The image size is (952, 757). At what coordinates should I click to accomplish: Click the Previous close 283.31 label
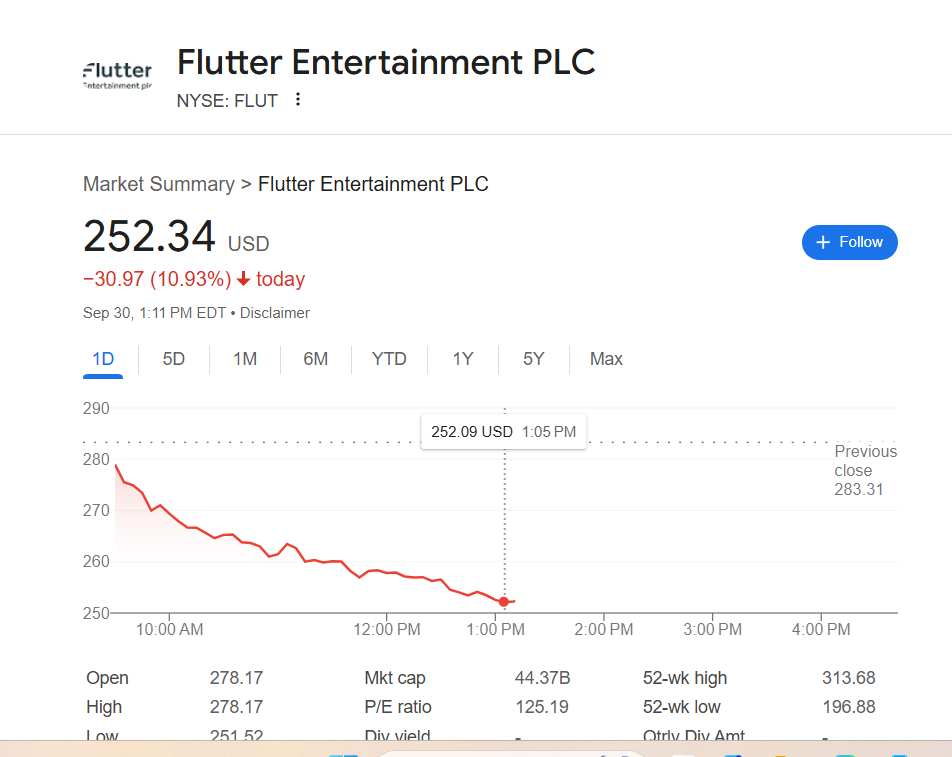[865, 471]
